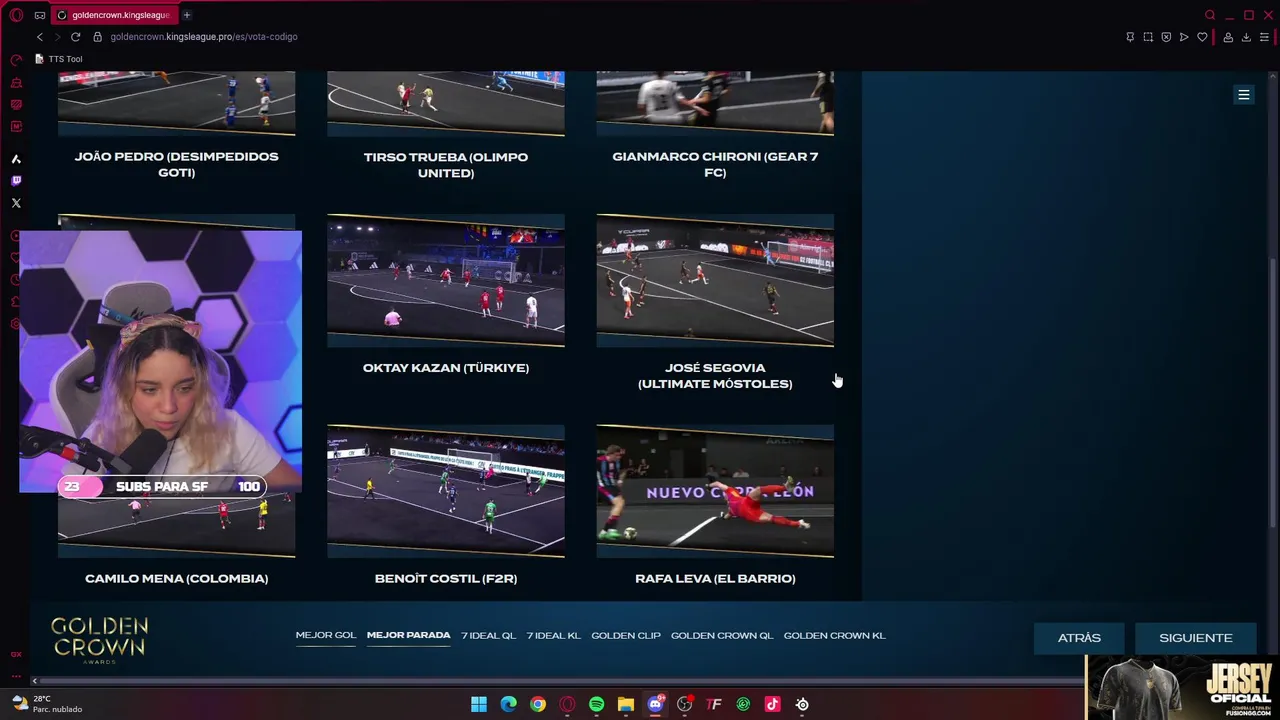Open File Explorer from taskbar
The width and height of the screenshot is (1280, 720).
(x=626, y=704)
